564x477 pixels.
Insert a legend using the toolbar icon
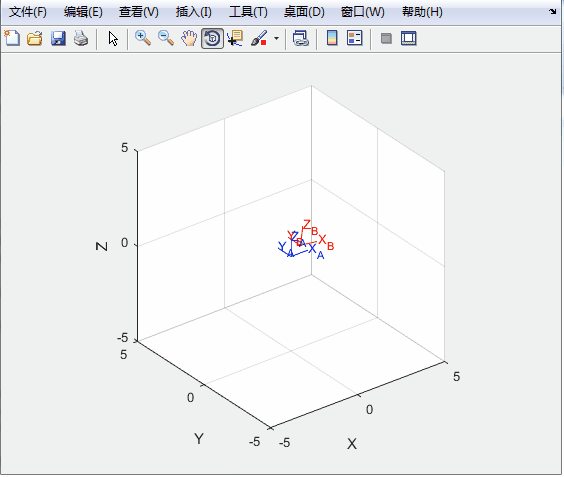click(x=355, y=38)
